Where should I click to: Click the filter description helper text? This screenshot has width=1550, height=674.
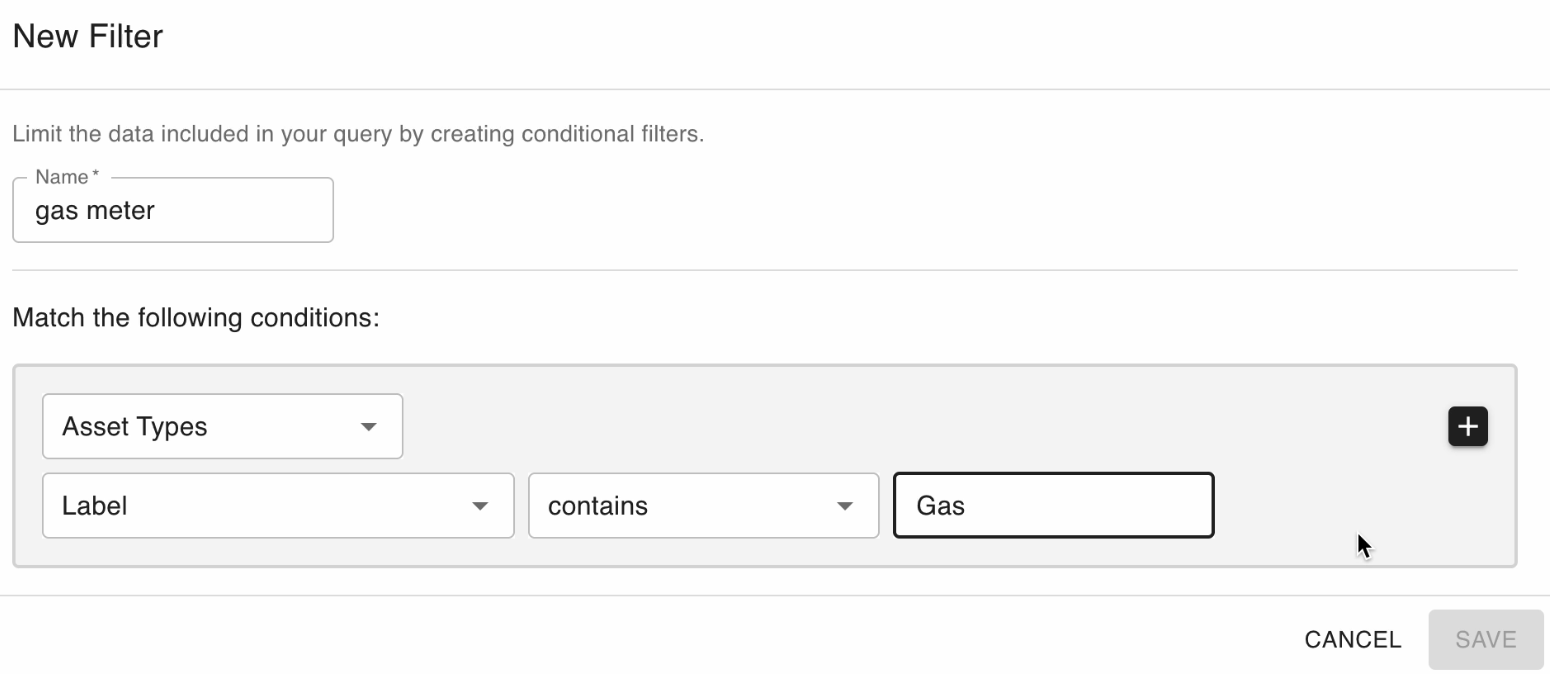coord(358,134)
